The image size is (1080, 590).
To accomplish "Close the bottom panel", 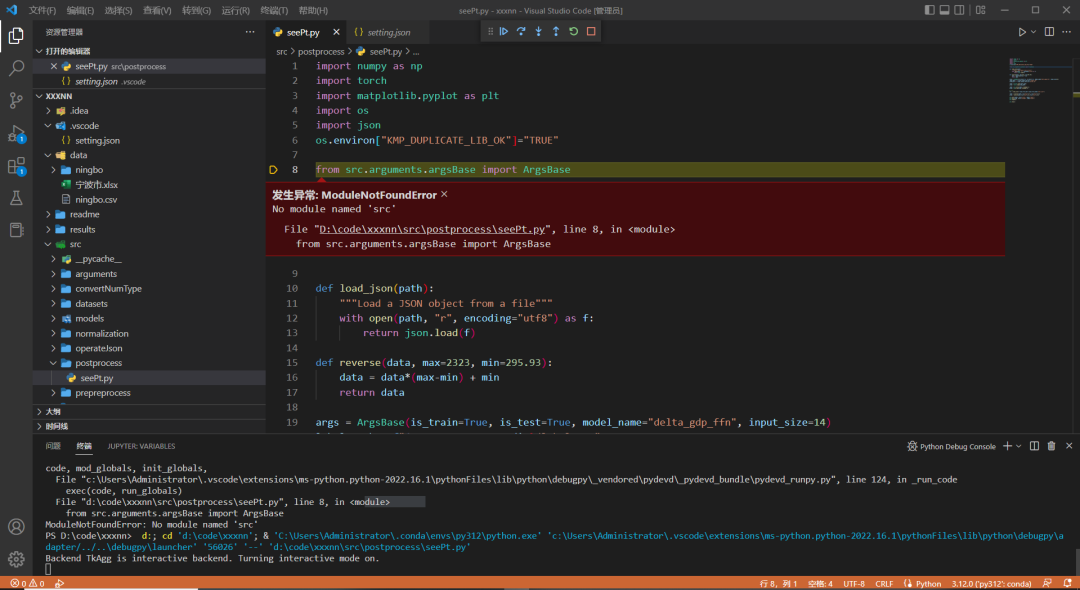I will pos(1069,446).
